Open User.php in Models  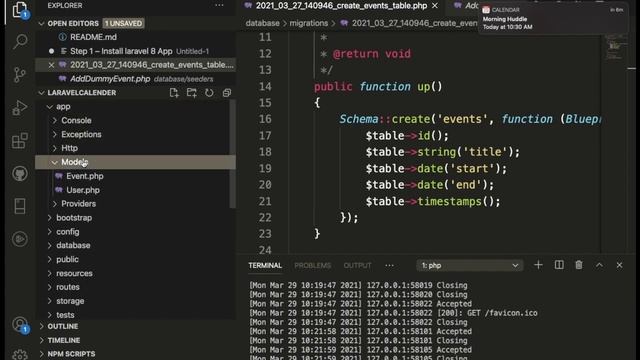tap(83, 190)
